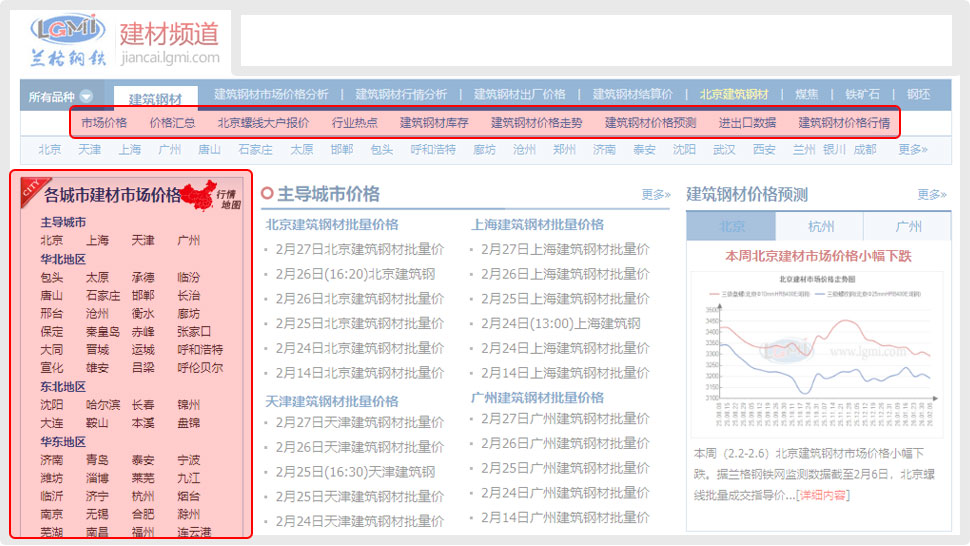Expand 更多» next to 主导城市价格
The height and width of the screenshot is (546, 970).
point(655,195)
